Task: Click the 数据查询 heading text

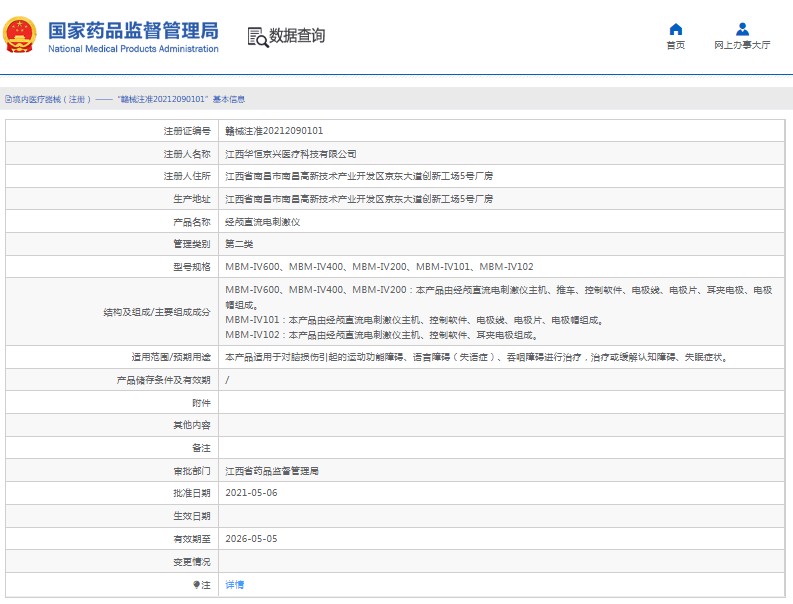Action: click(297, 36)
